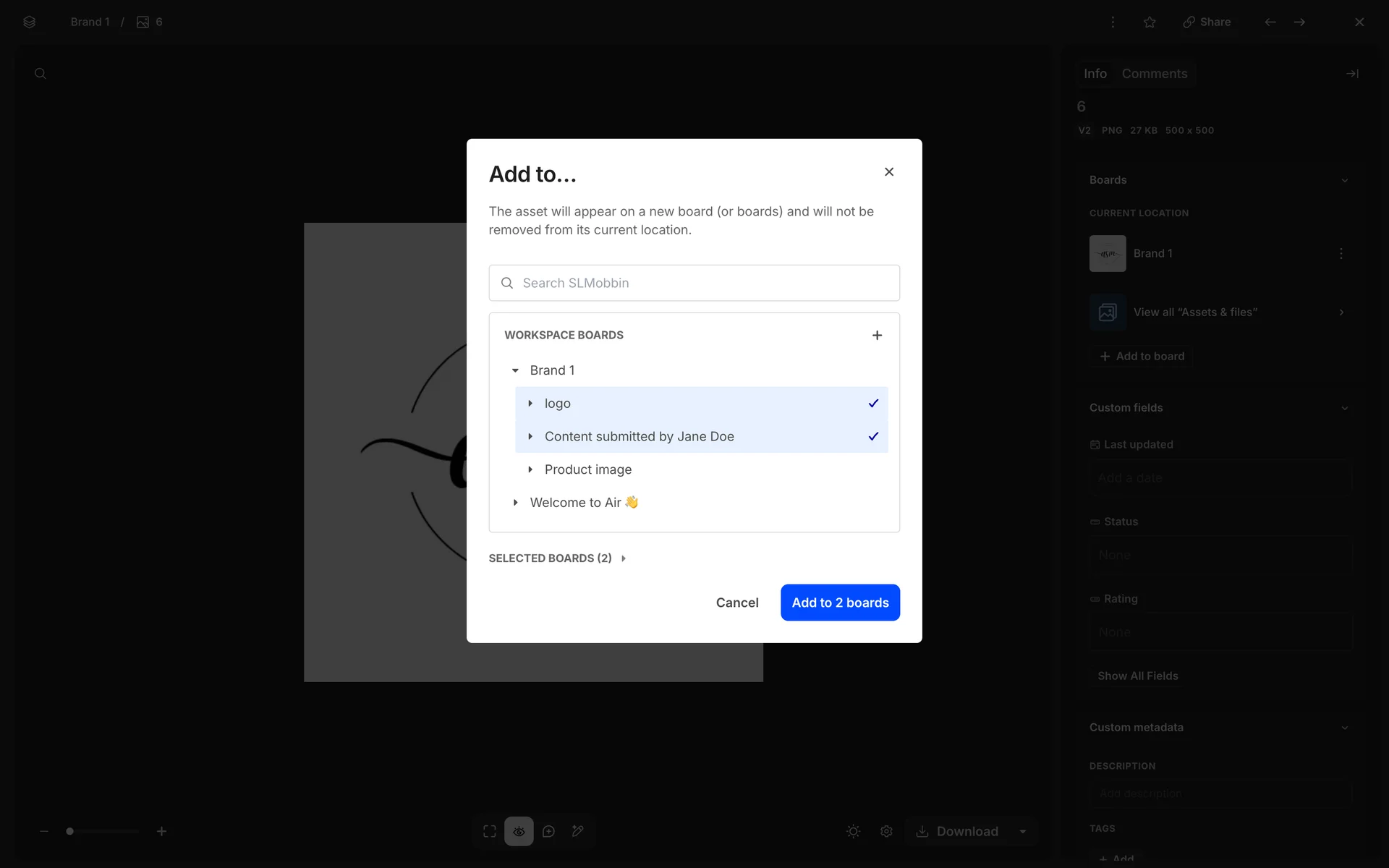
Task: Open the three-dot more options menu
Action: click(1113, 22)
